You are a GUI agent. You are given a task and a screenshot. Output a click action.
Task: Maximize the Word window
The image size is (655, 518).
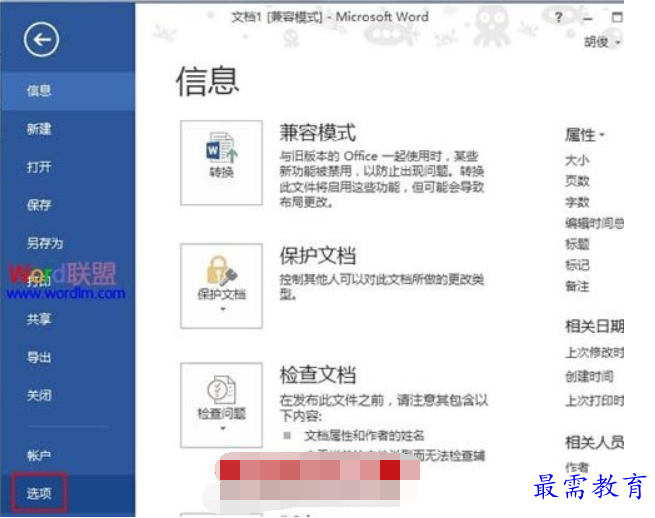[x=617, y=18]
